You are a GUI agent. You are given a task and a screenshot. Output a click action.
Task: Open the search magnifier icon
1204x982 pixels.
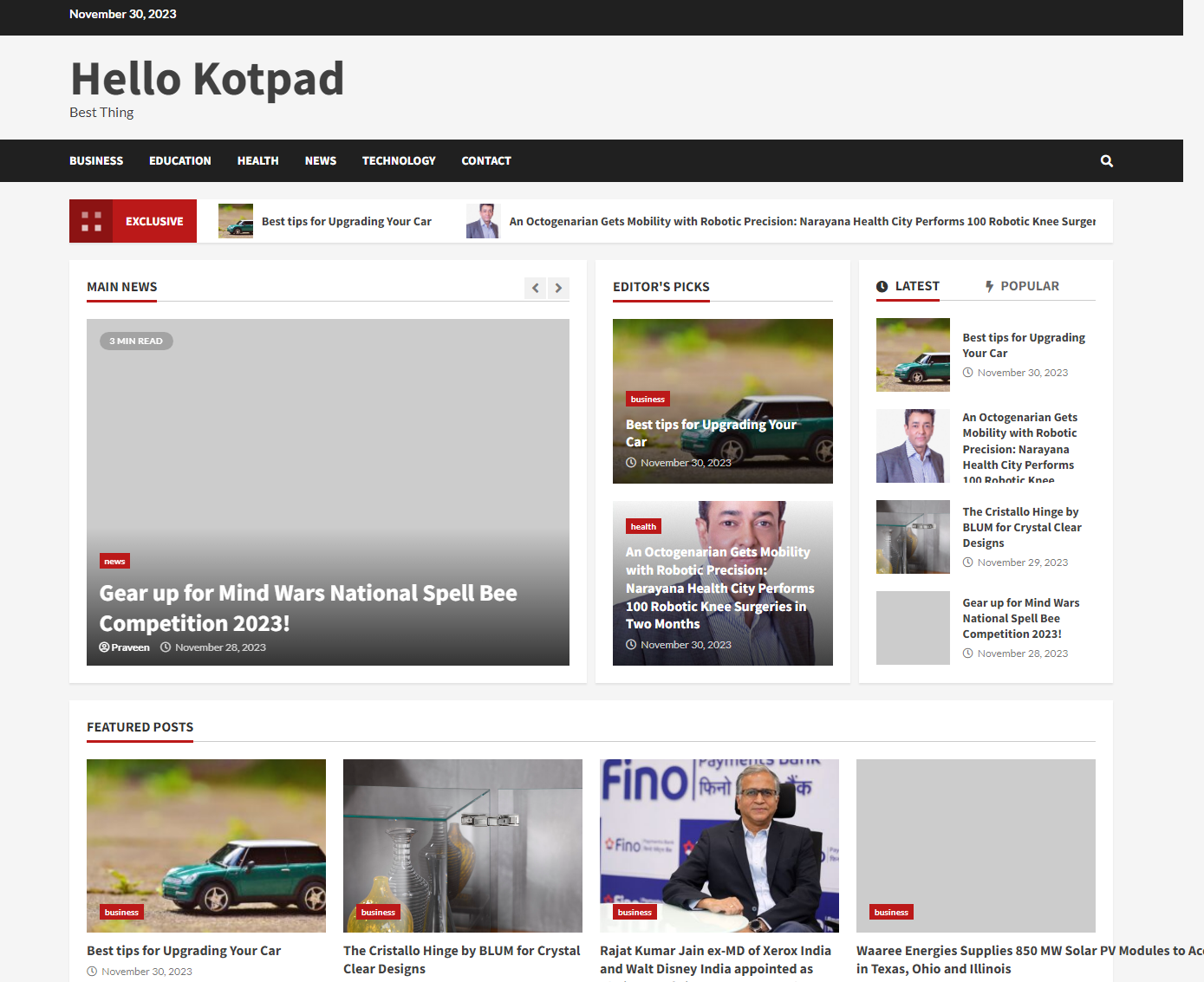point(1106,161)
